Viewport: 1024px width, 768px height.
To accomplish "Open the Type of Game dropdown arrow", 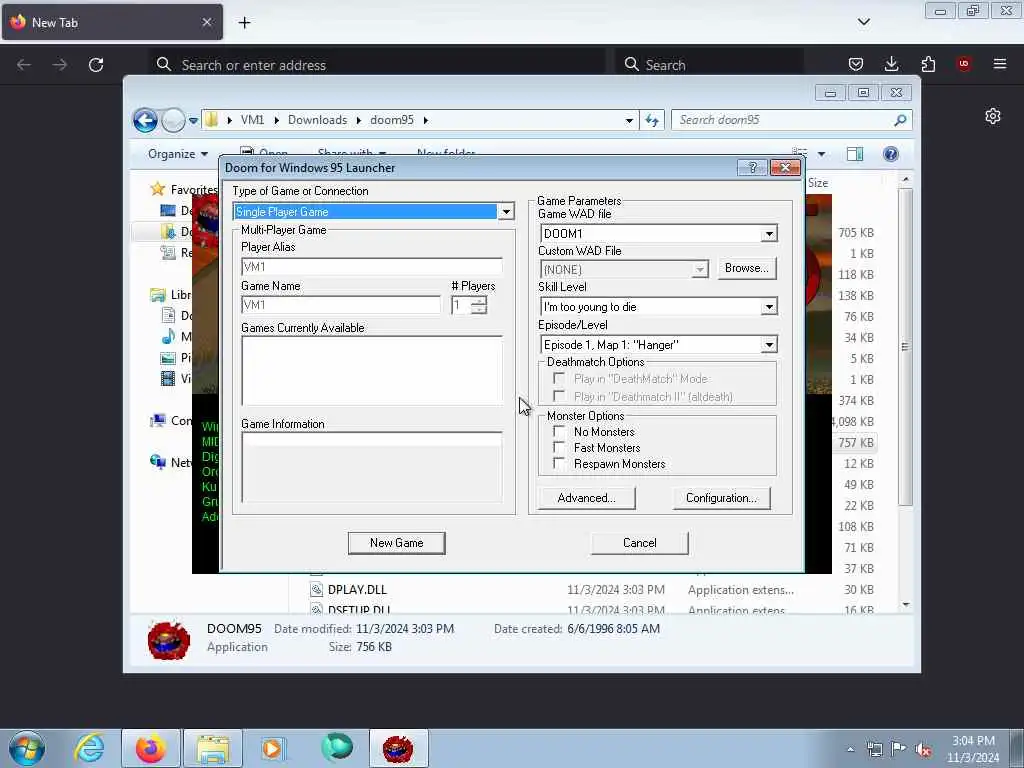I will tap(506, 212).
